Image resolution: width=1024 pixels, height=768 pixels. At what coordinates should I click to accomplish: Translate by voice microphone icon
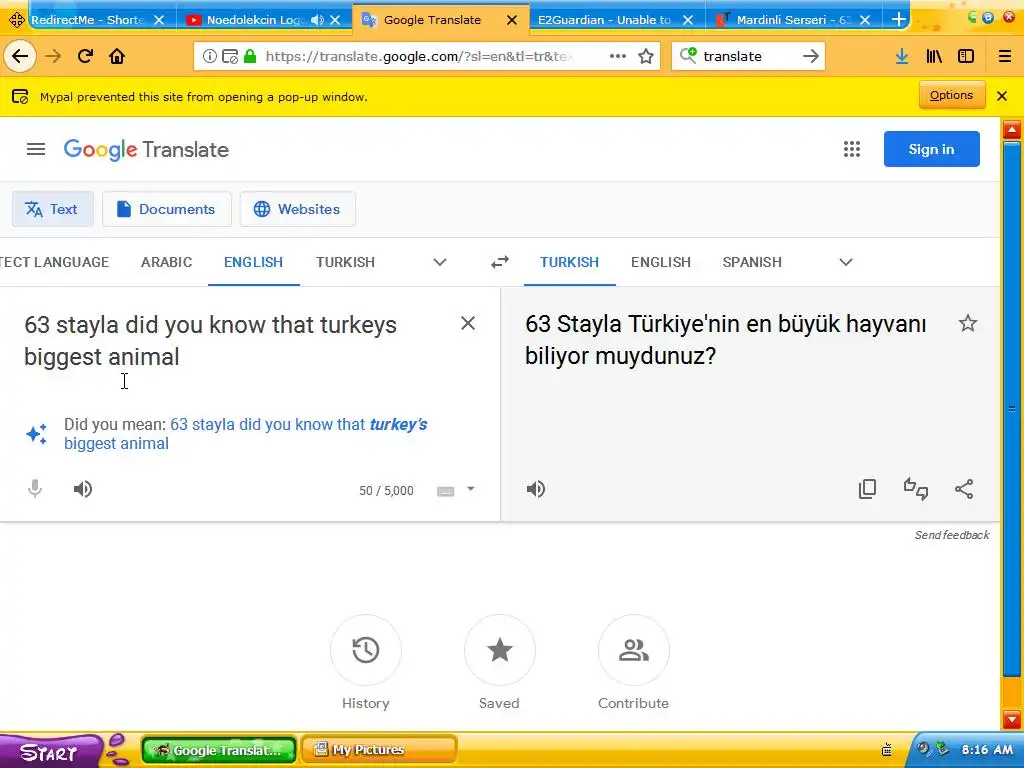pos(35,489)
